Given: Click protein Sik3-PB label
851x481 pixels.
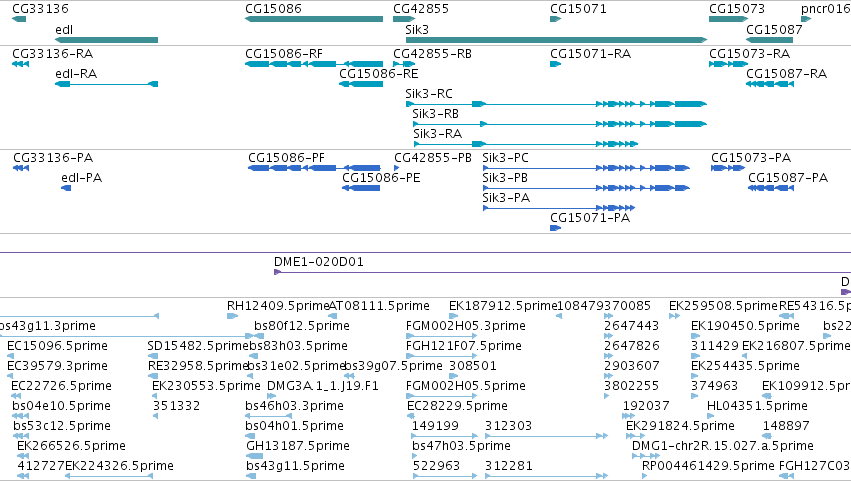Looking at the screenshot, I should tap(505, 178).
